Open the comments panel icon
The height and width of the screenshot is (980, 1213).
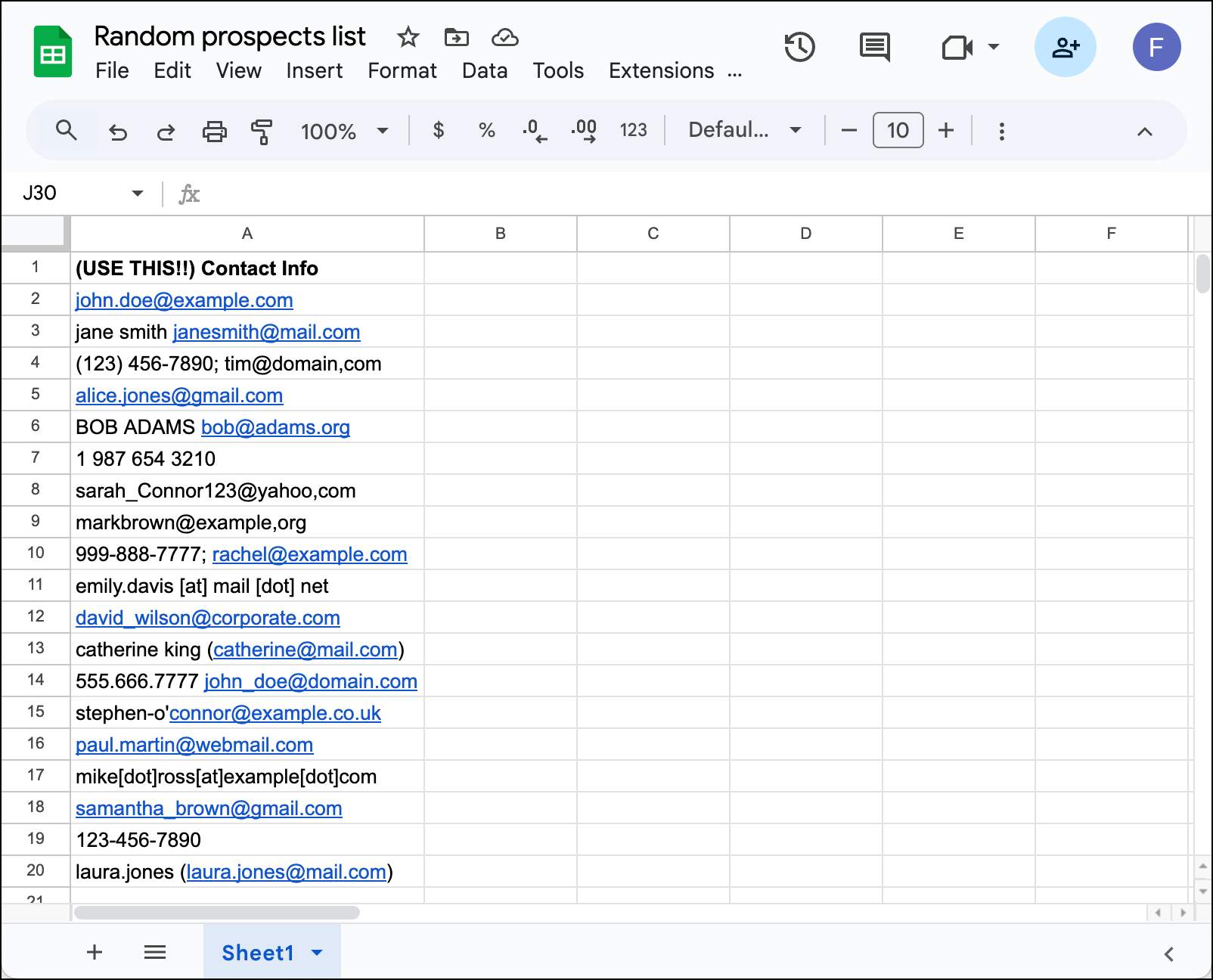pyautogui.click(x=875, y=47)
